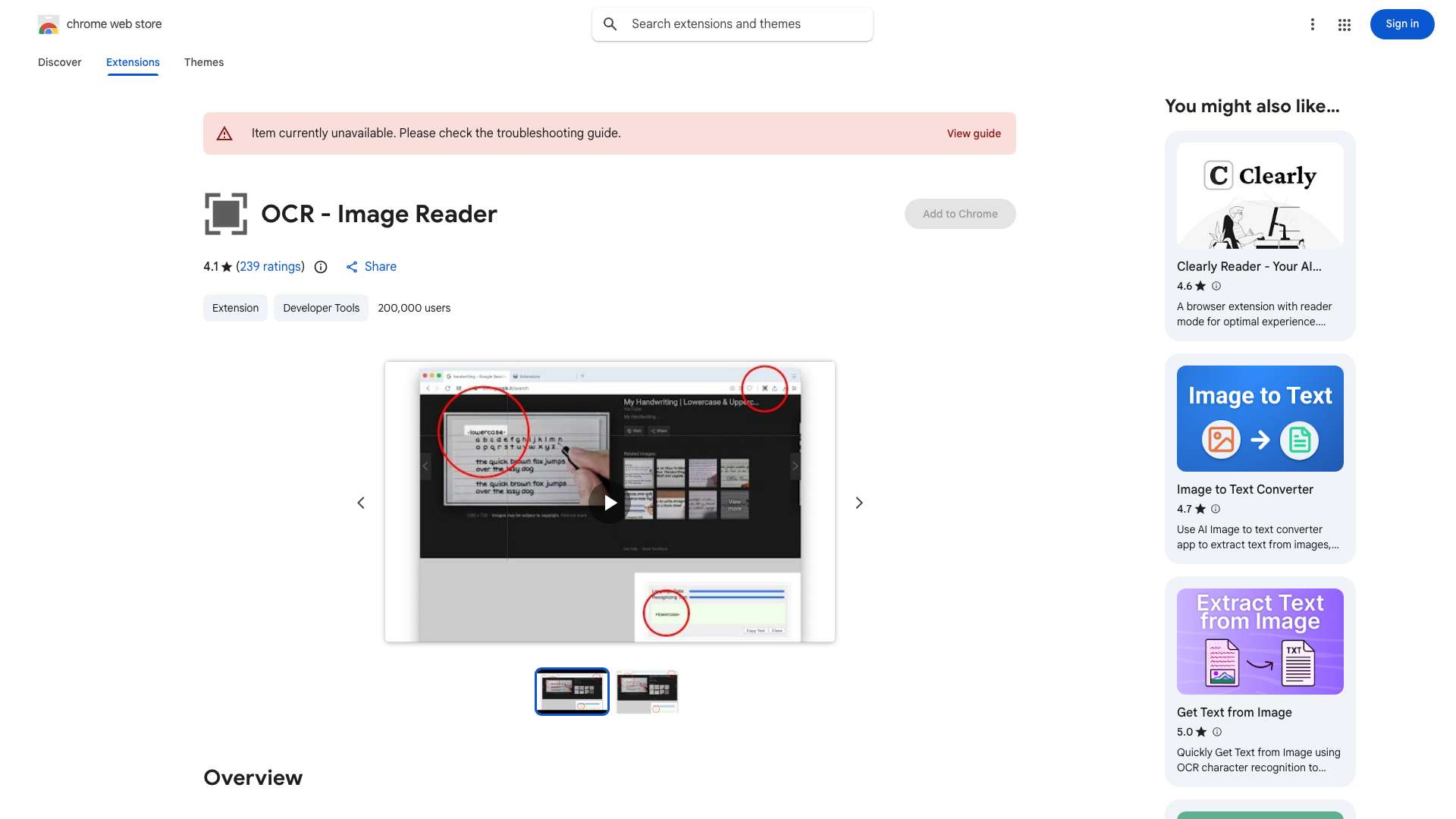Open the Extract Text from Image card picture

[x=1260, y=642]
